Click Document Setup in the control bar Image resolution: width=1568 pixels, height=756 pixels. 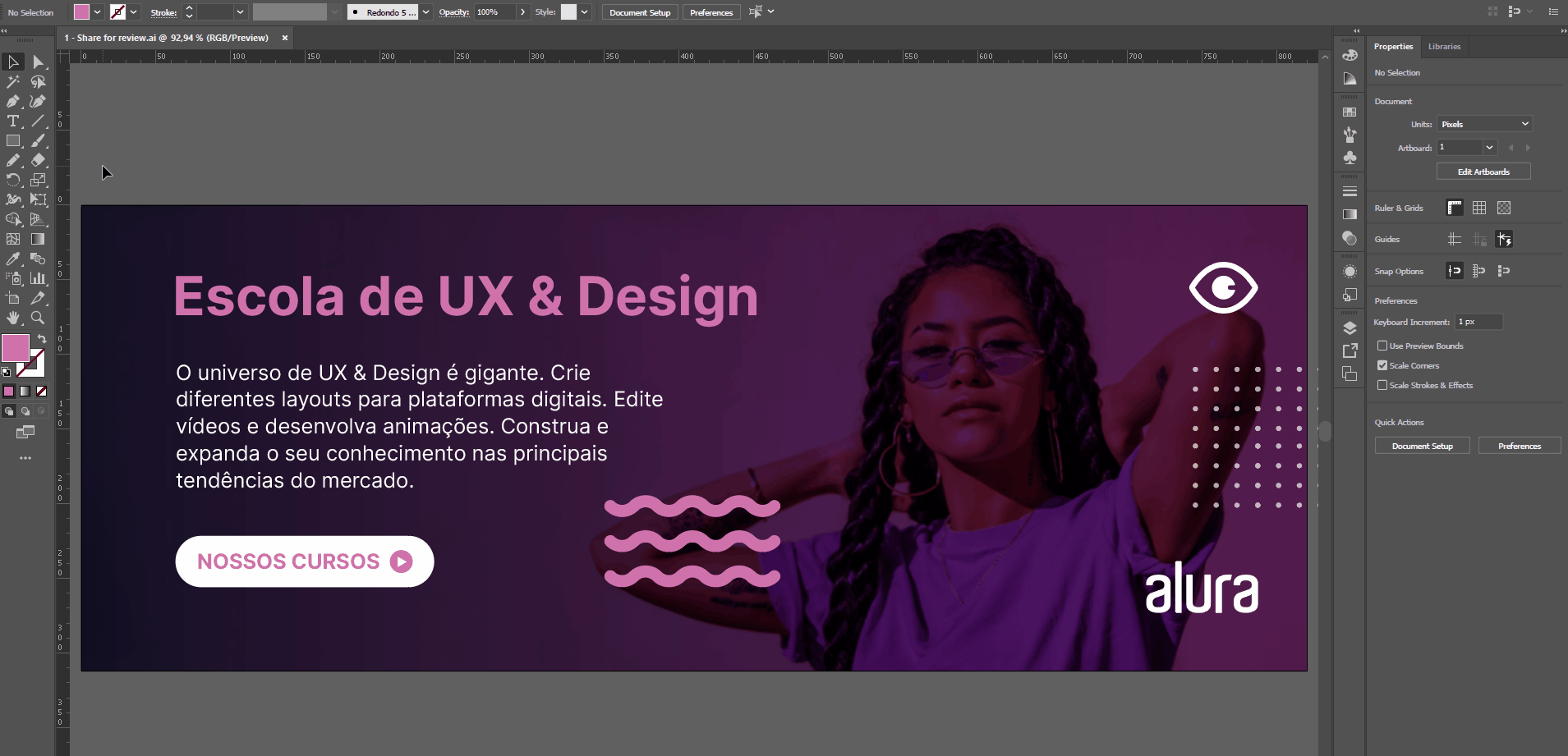click(640, 12)
